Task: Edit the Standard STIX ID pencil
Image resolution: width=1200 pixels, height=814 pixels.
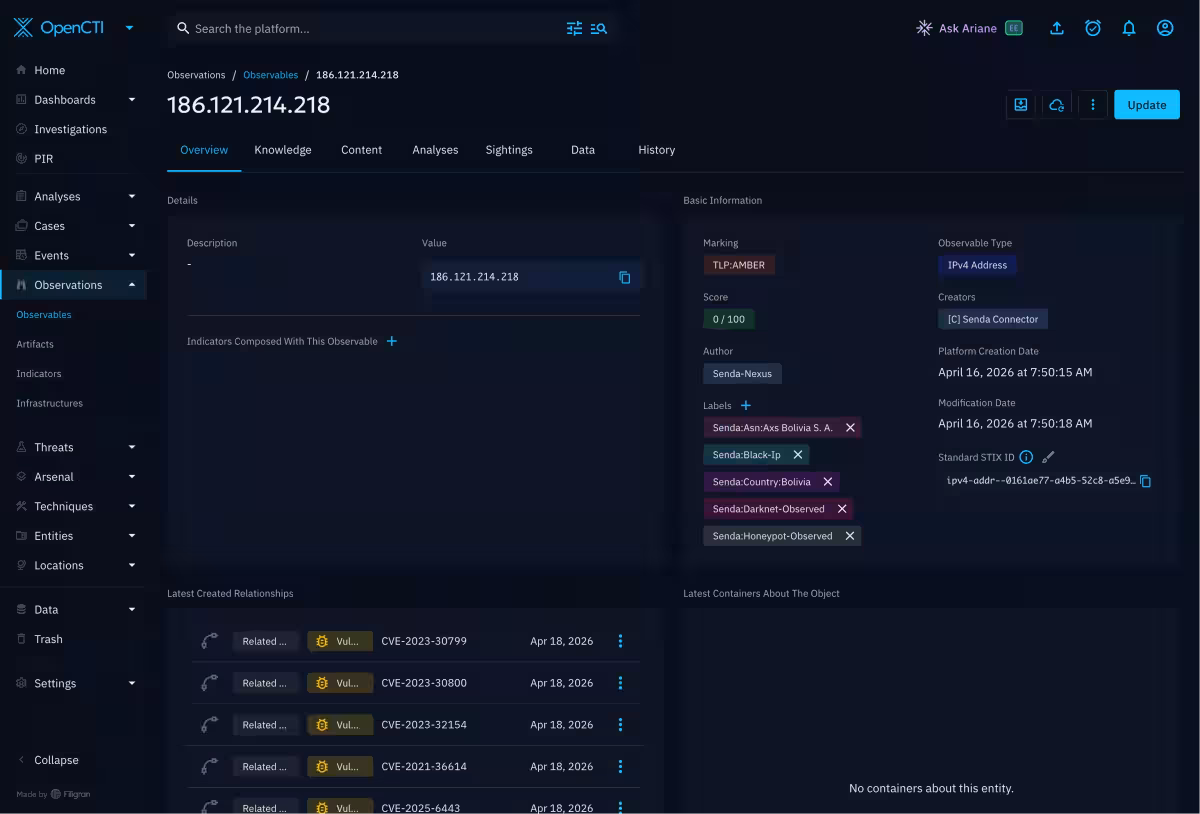Action: tap(1048, 457)
